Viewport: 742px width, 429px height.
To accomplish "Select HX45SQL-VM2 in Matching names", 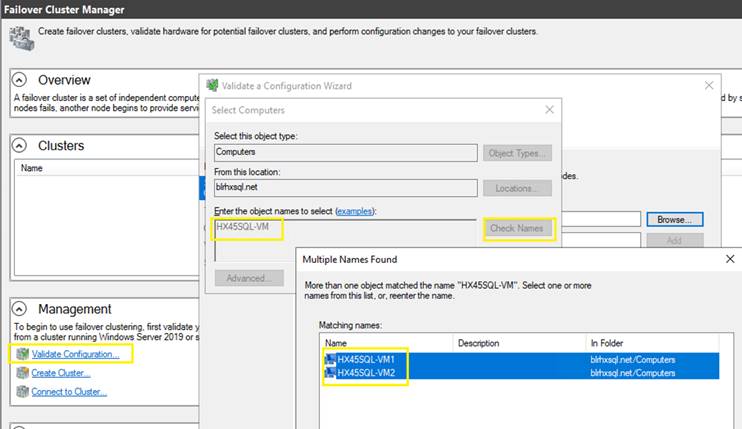I will pos(366,373).
